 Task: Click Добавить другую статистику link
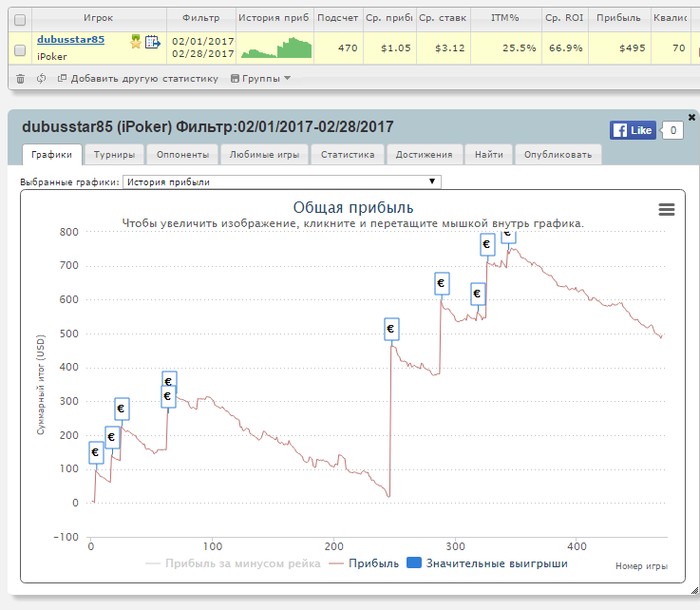tap(138, 79)
